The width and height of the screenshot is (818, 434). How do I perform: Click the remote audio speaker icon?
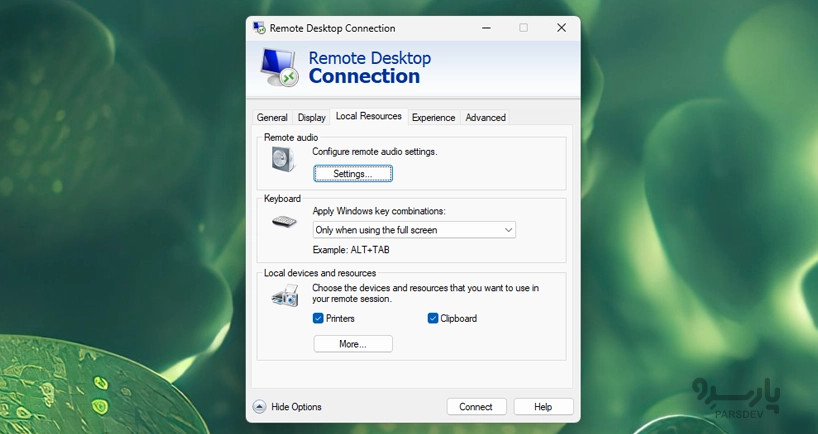pyautogui.click(x=283, y=159)
